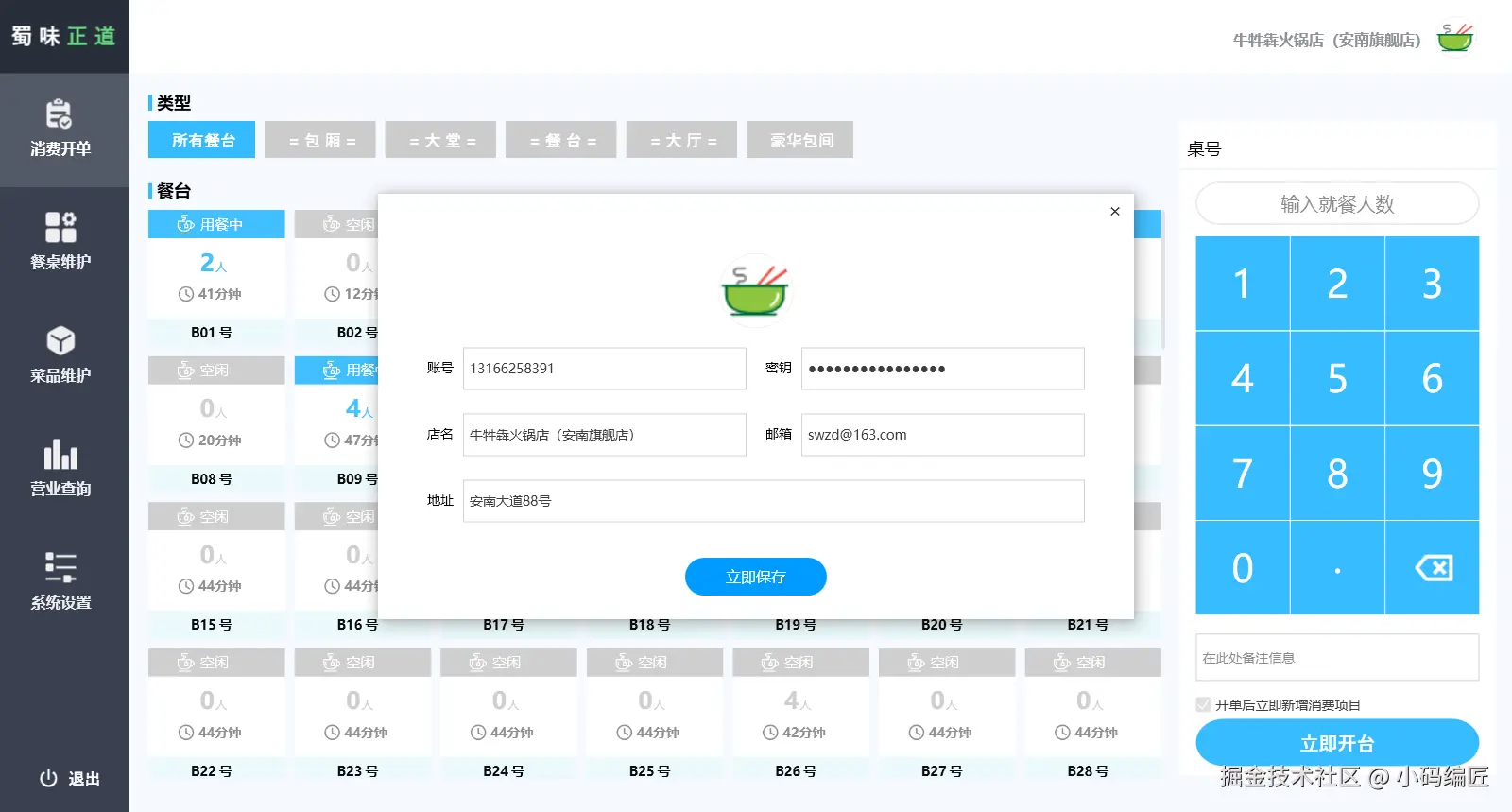Click the B21 号 table label

point(1088,625)
